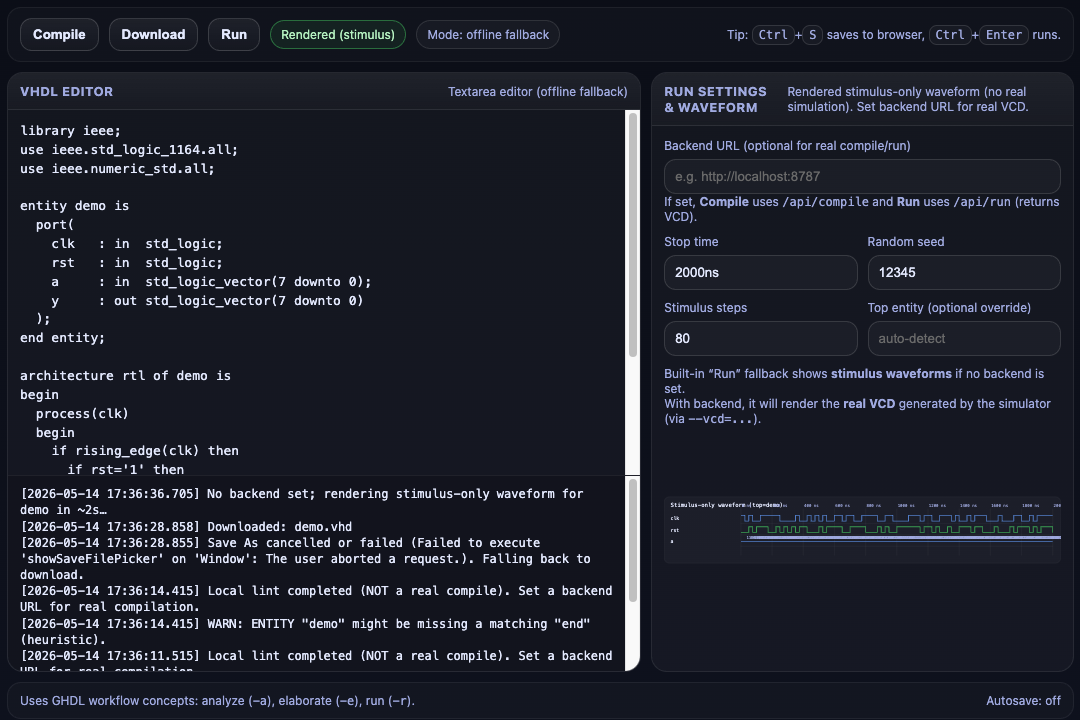1080x720 pixels.
Task: Click the WARN ENTITY demo log entry
Action: [x=305, y=631]
